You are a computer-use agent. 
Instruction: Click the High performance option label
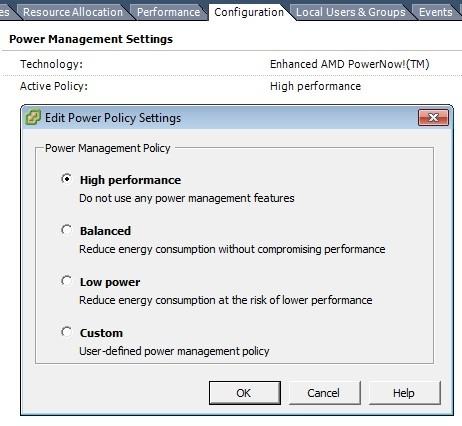click(130, 180)
